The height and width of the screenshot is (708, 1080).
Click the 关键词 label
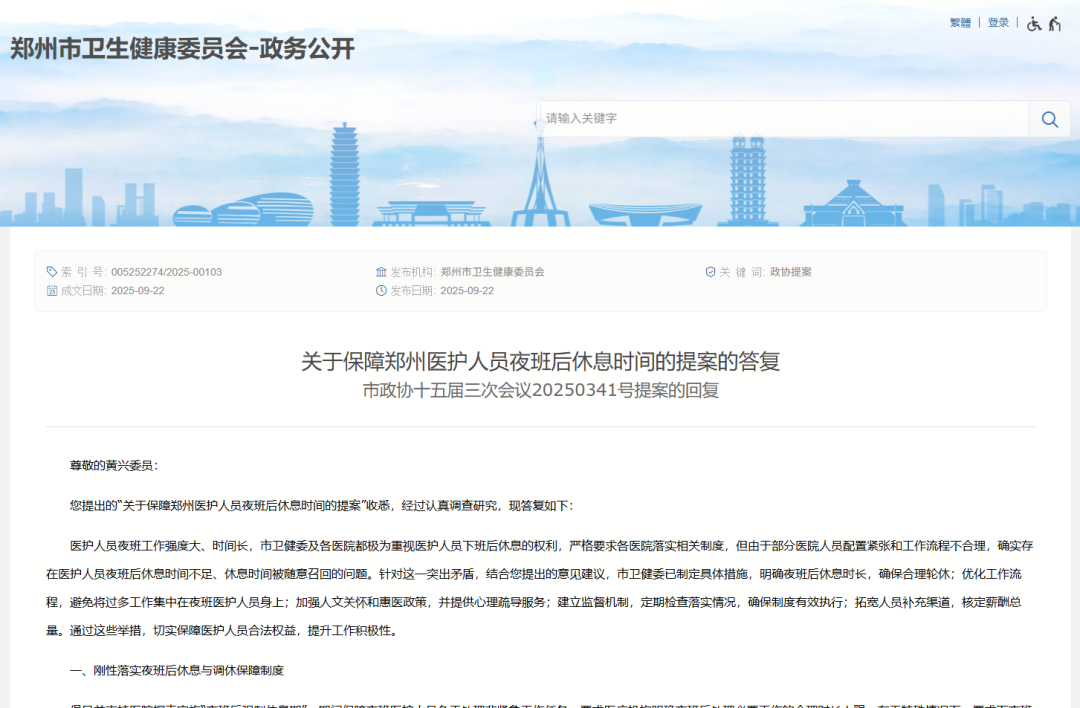pos(741,272)
